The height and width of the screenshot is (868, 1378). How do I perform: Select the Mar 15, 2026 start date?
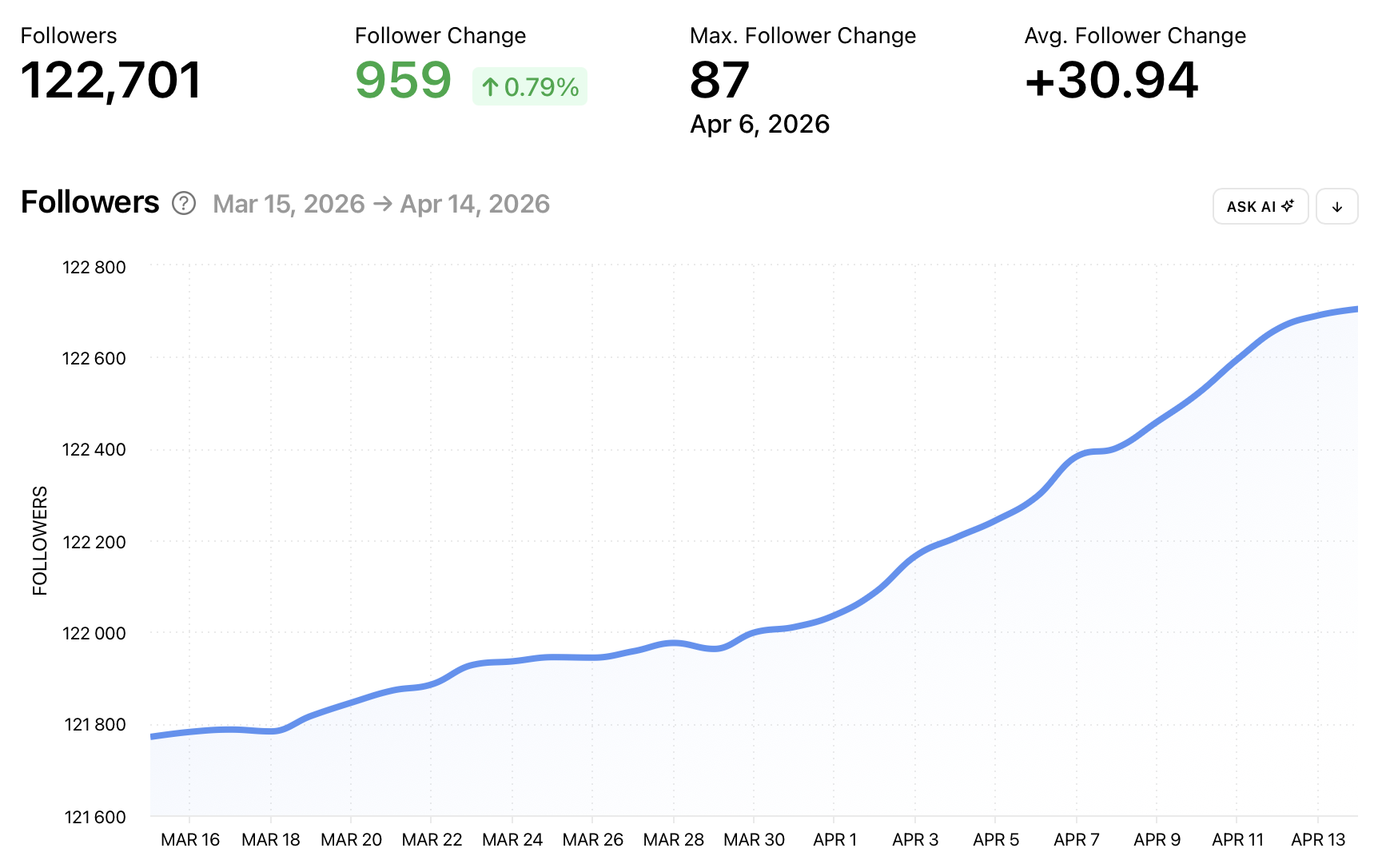click(287, 204)
